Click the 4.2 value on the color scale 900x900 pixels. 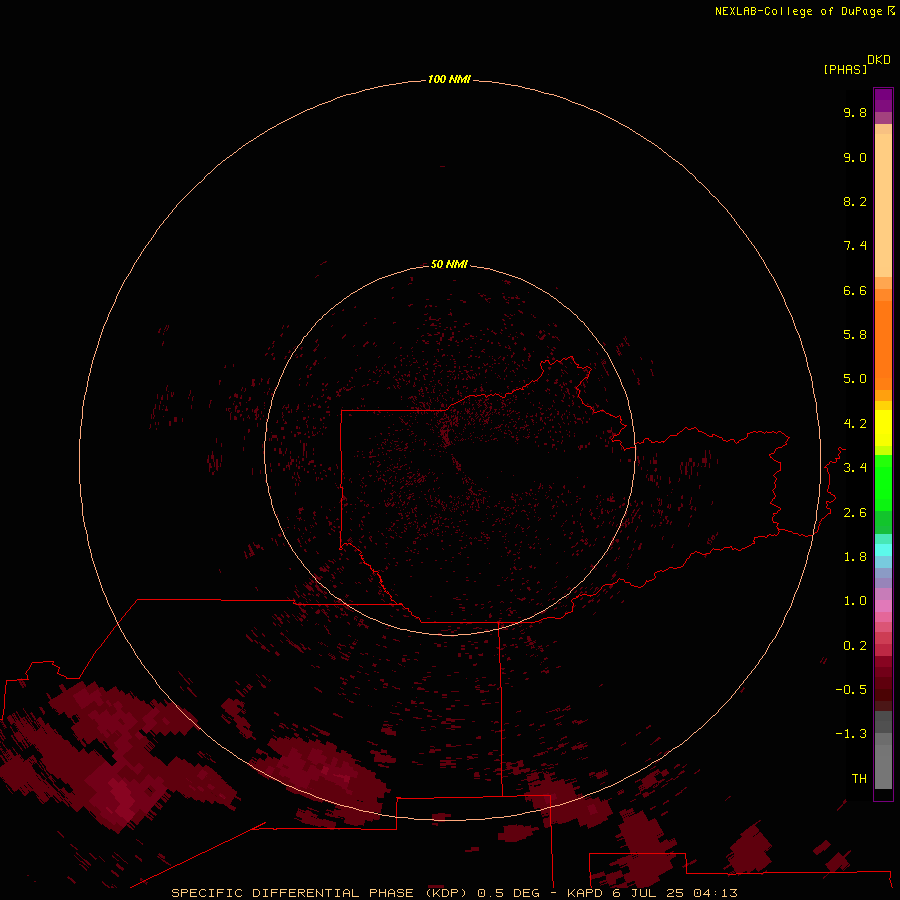[x=855, y=424]
